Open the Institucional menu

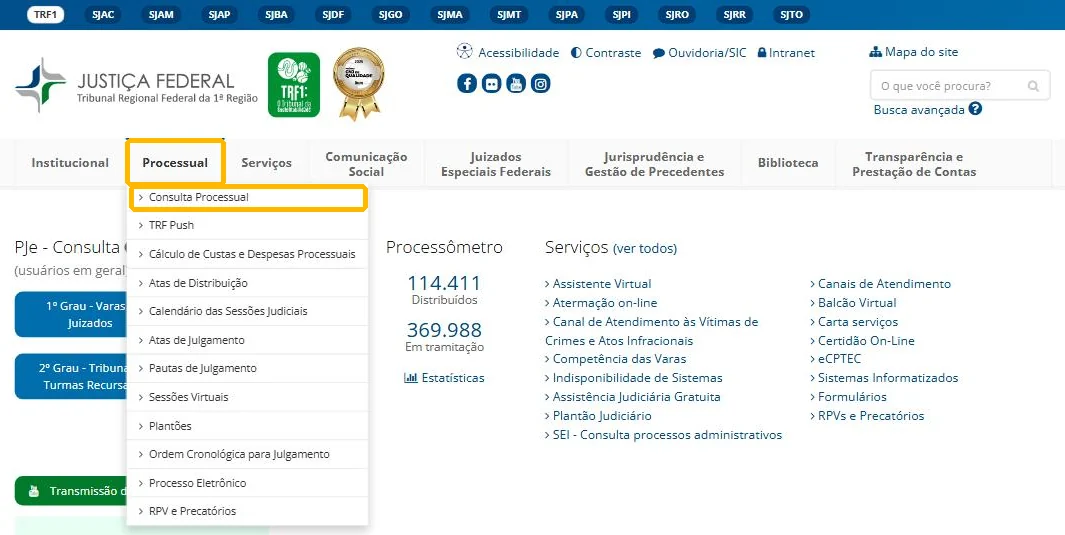coord(70,163)
